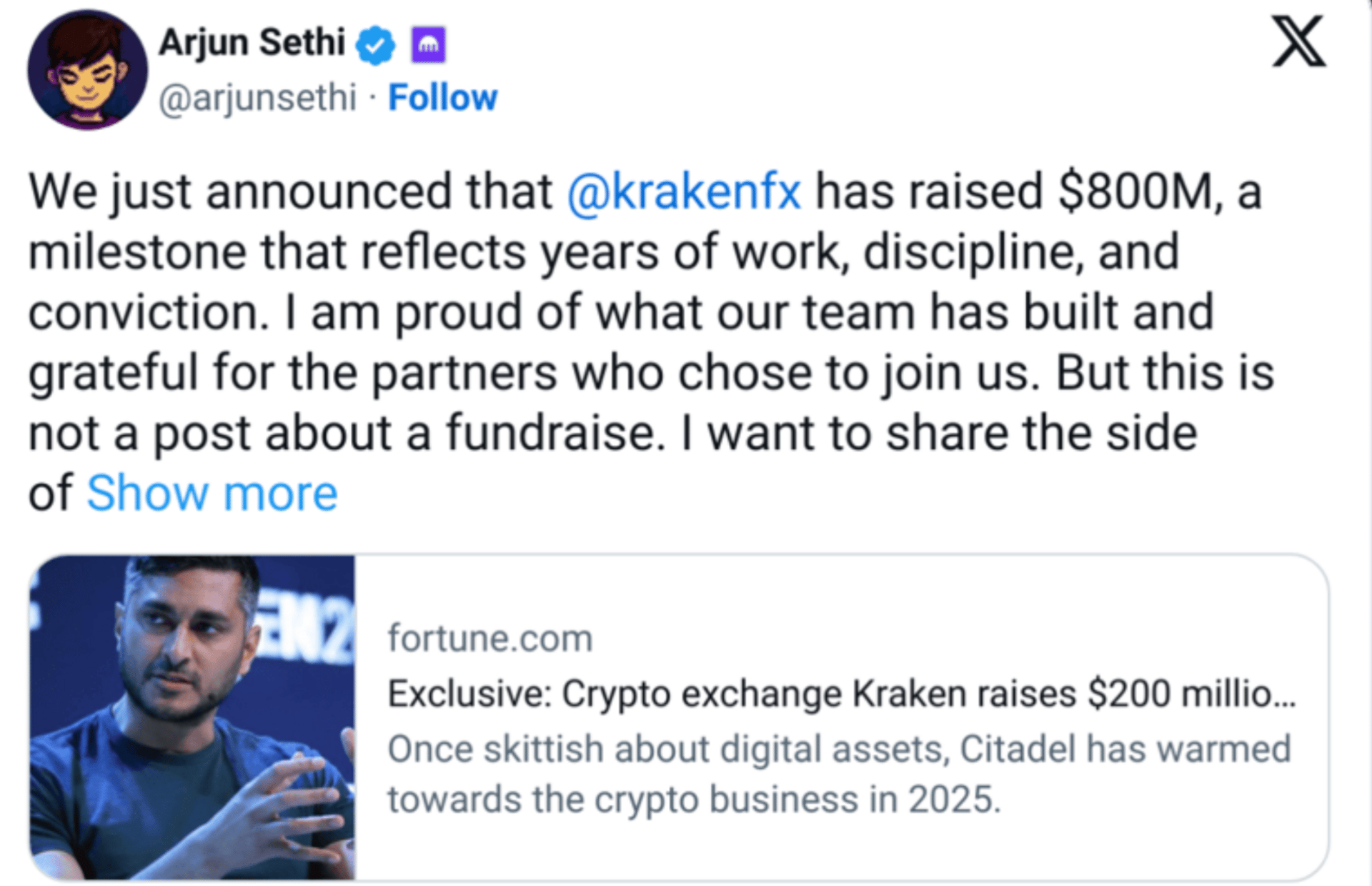Screen dimensions: 1372x886
Task: Click the word "milestone" in the post
Action: (x=136, y=252)
